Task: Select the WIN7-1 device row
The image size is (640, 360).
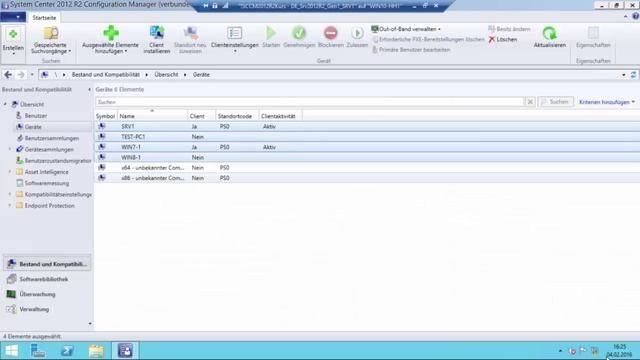Action: point(367,147)
